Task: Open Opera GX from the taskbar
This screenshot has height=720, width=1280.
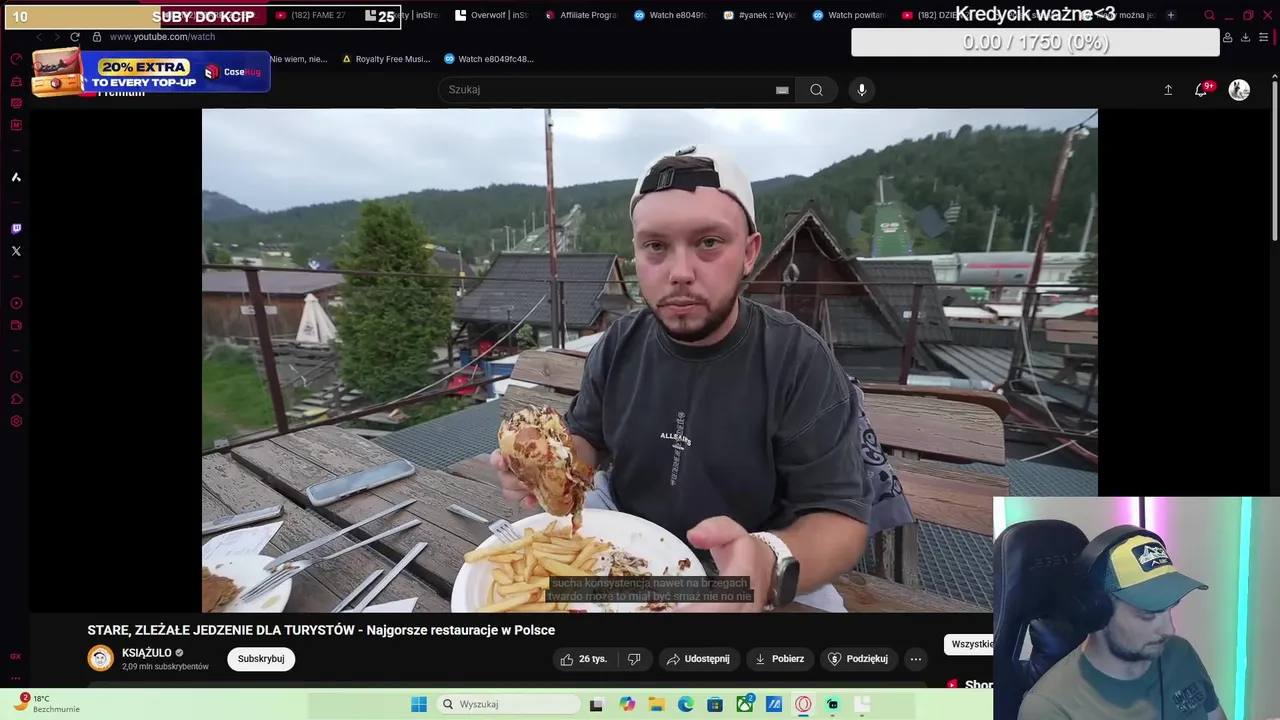Action: (803, 704)
